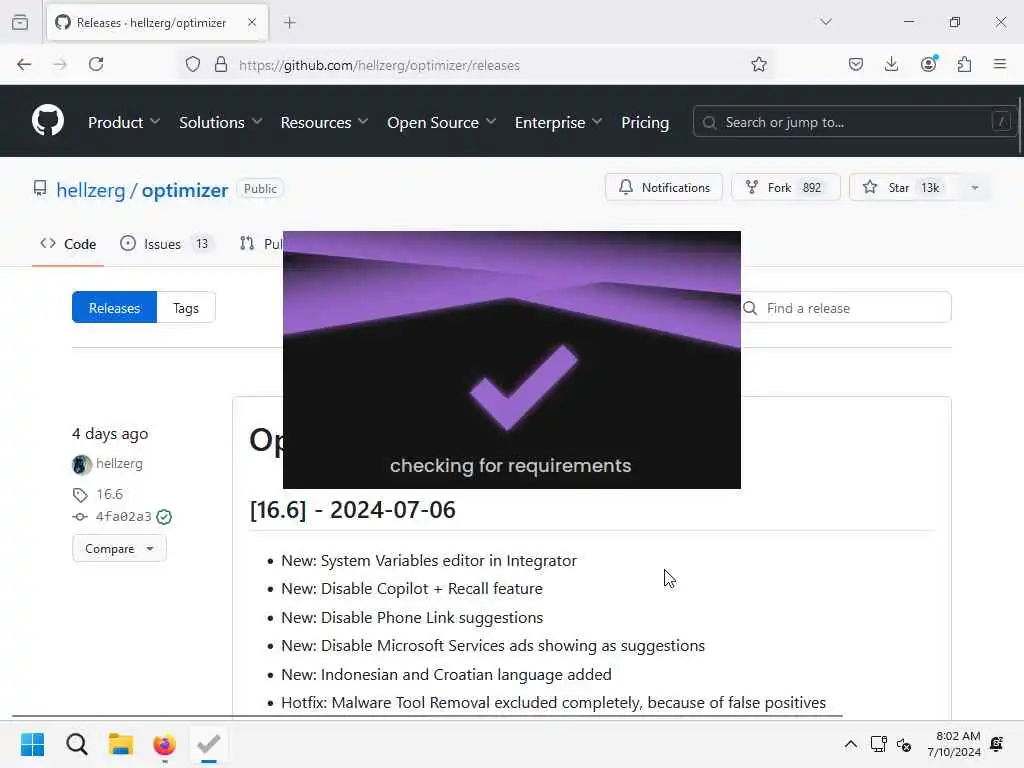Open Firefox hamburger application menu

(x=1000, y=64)
